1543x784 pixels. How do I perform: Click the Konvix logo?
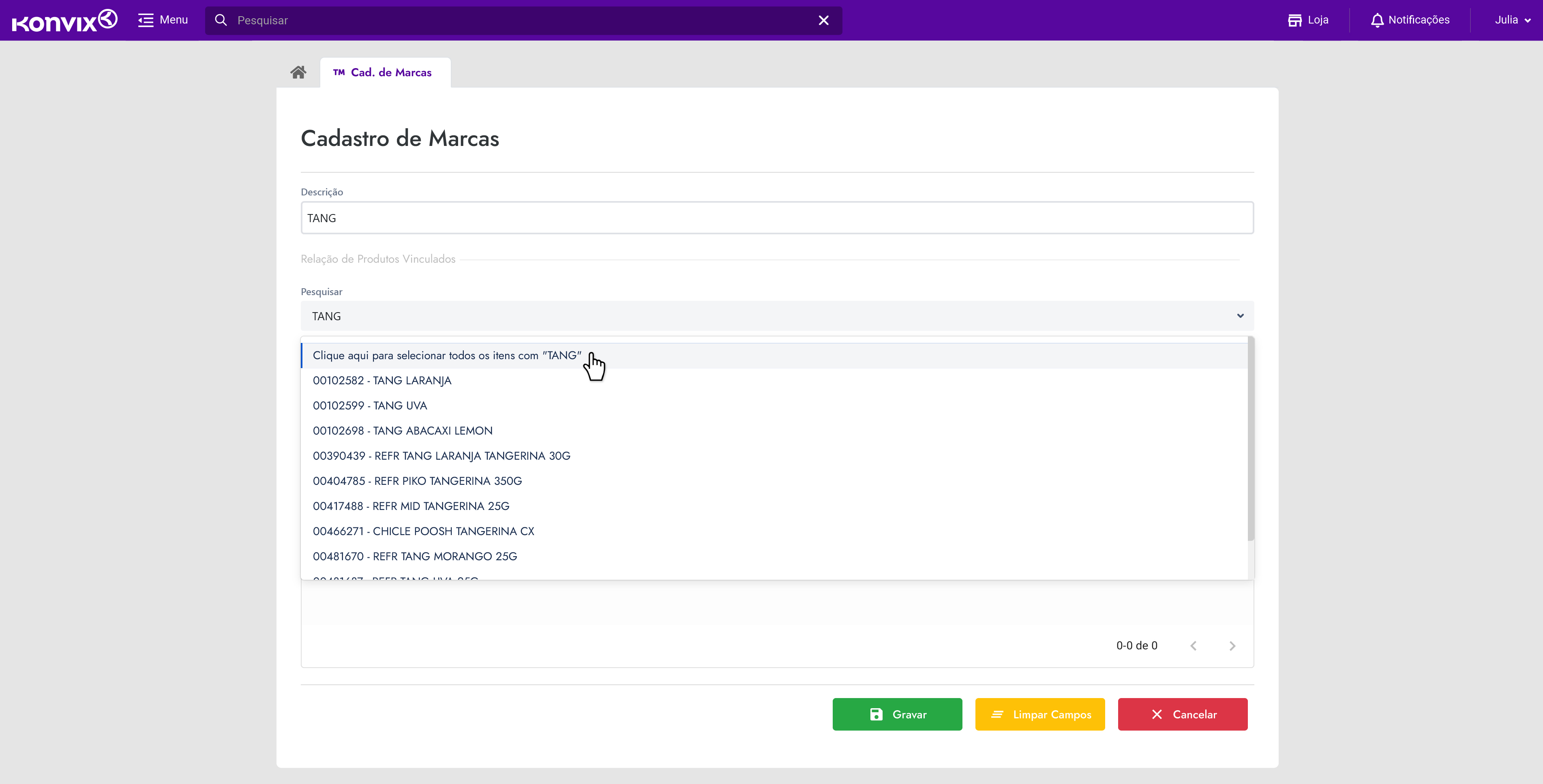click(64, 20)
